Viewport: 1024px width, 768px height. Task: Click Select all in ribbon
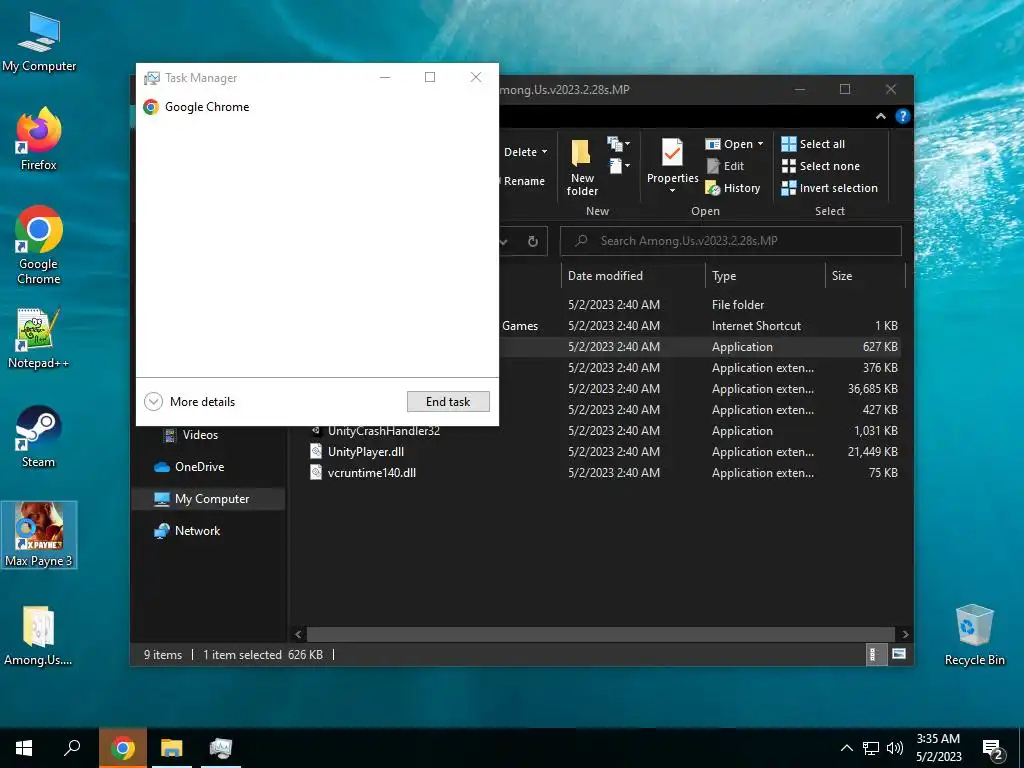coord(813,144)
